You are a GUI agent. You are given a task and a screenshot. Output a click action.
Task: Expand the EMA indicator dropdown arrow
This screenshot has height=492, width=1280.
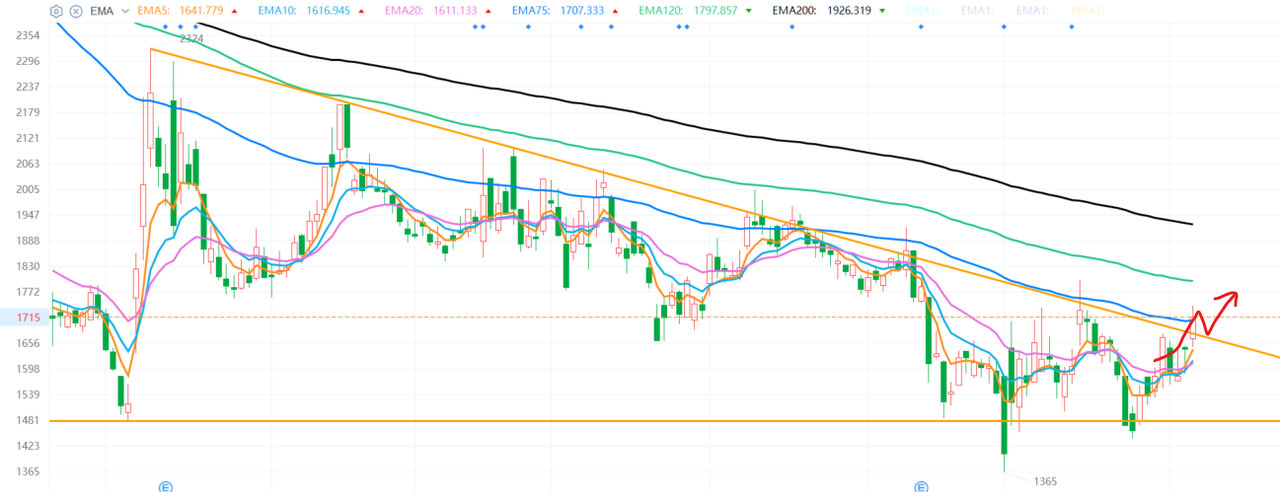tap(124, 11)
